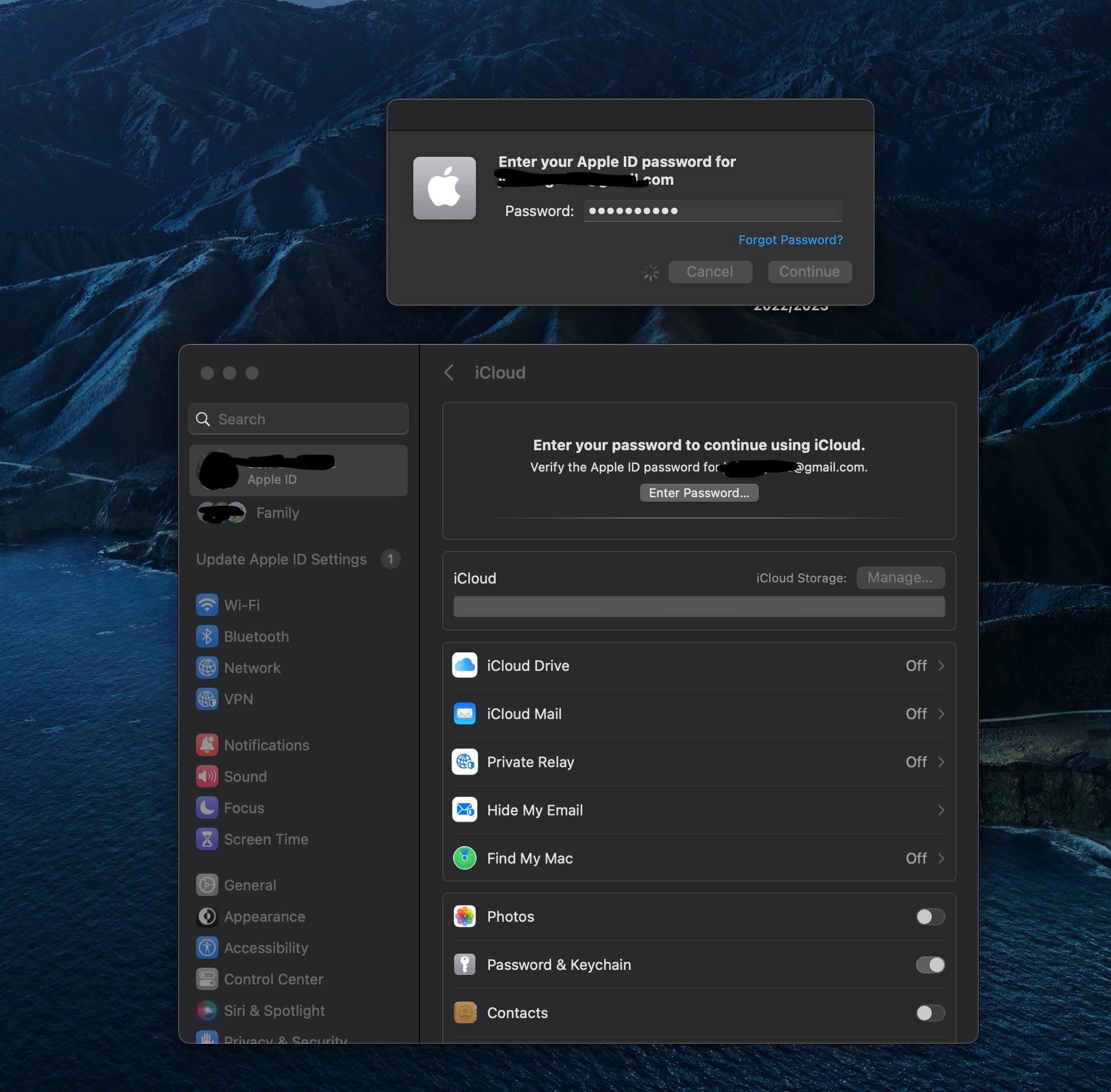Toggle Password & Keychain switch

click(x=929, y=965)
